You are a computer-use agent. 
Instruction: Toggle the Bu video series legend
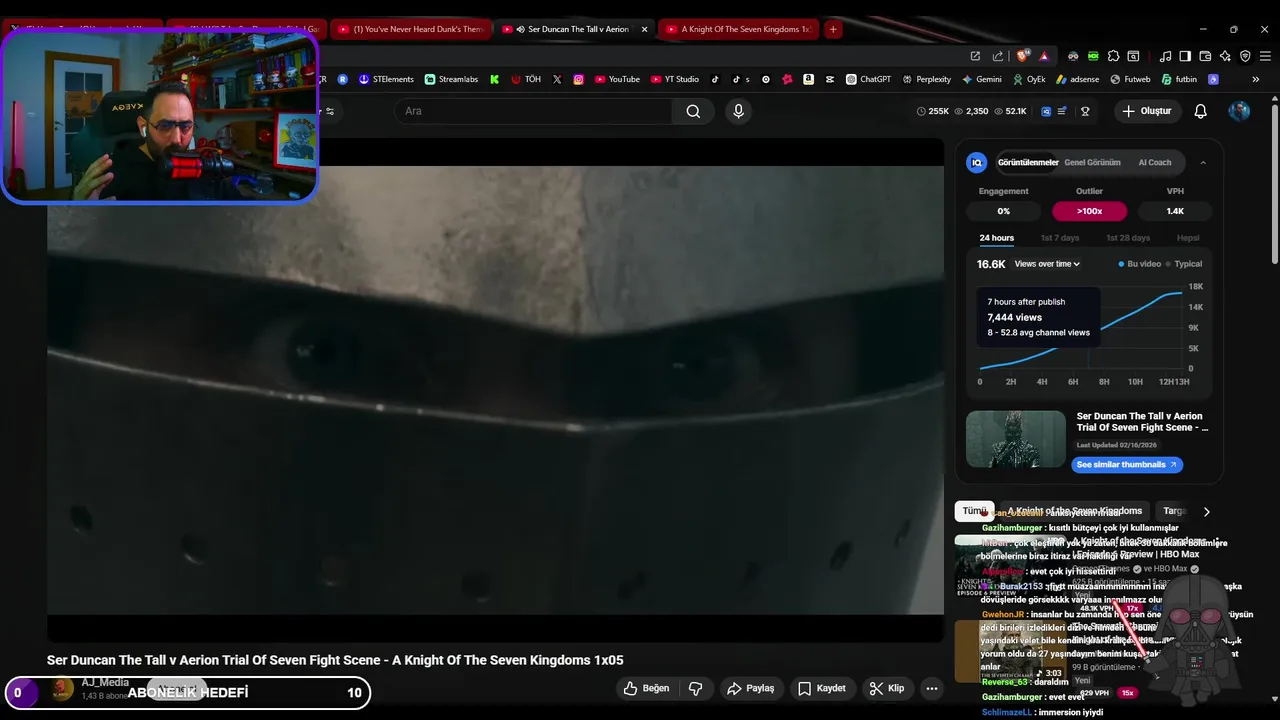click(x=1139, y=264)
